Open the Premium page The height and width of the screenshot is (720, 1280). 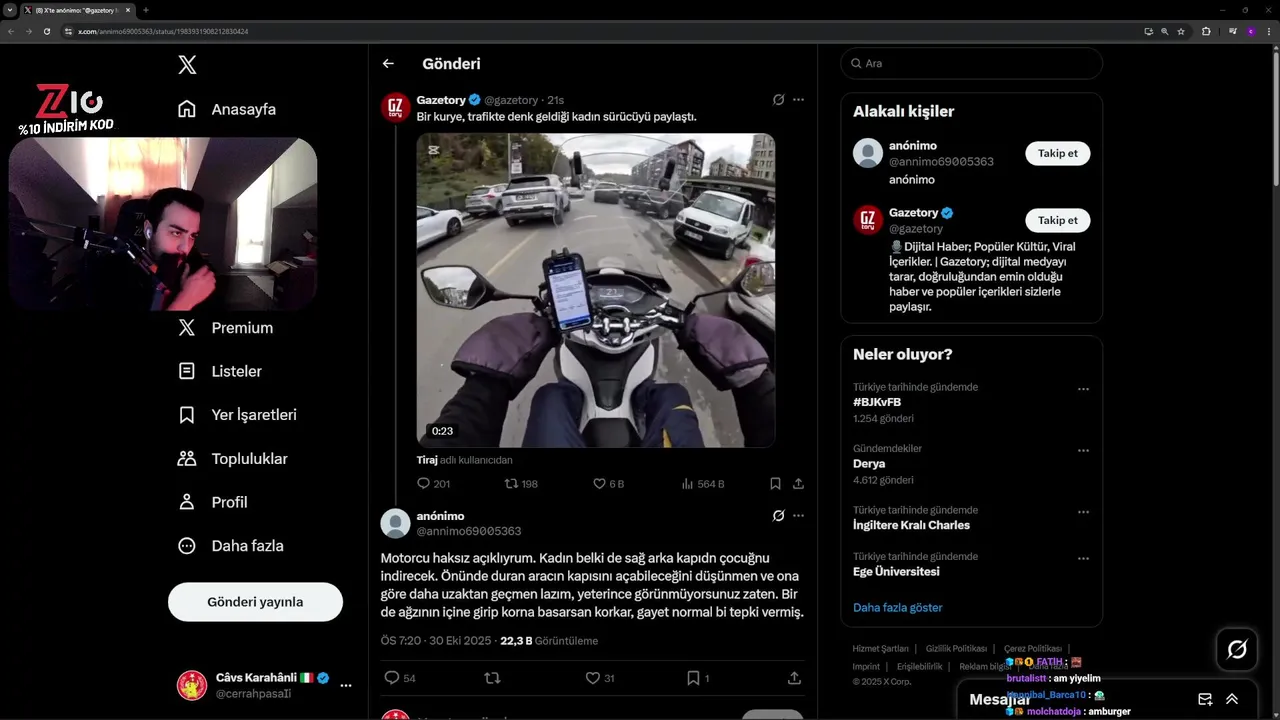[x=224, y=328]
